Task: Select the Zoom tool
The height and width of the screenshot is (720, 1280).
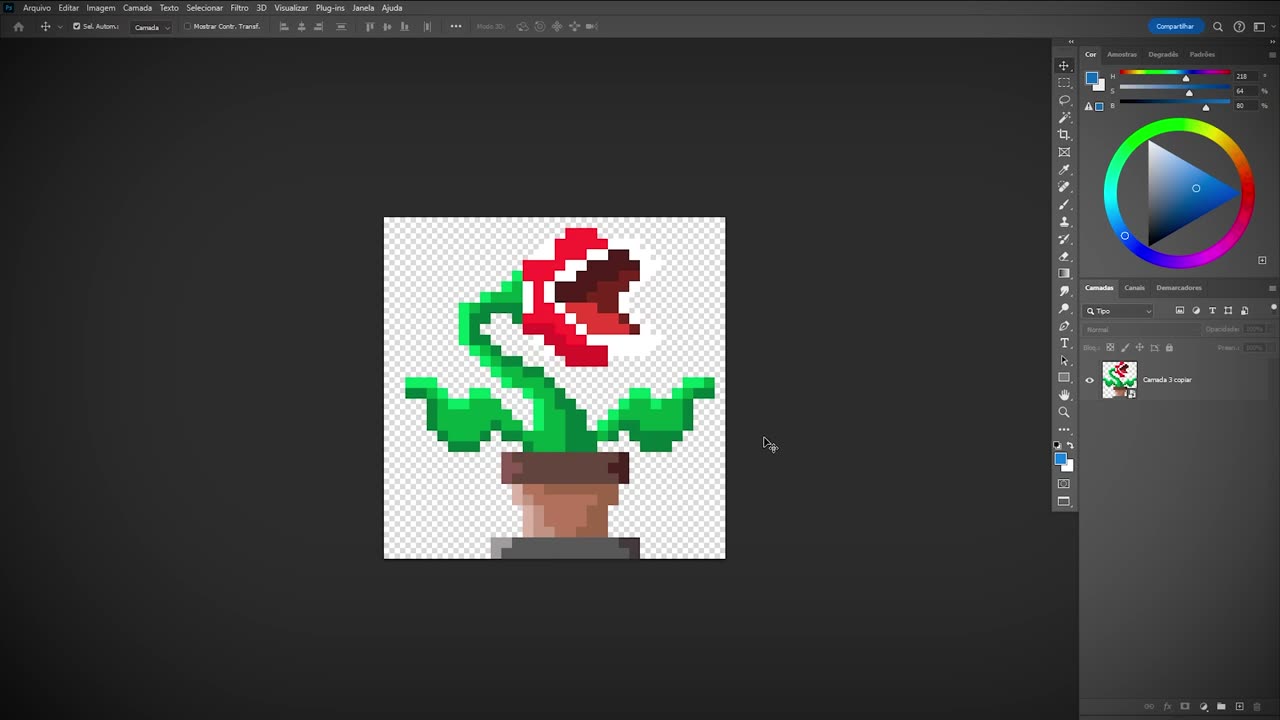Action: pos(1064,412)
